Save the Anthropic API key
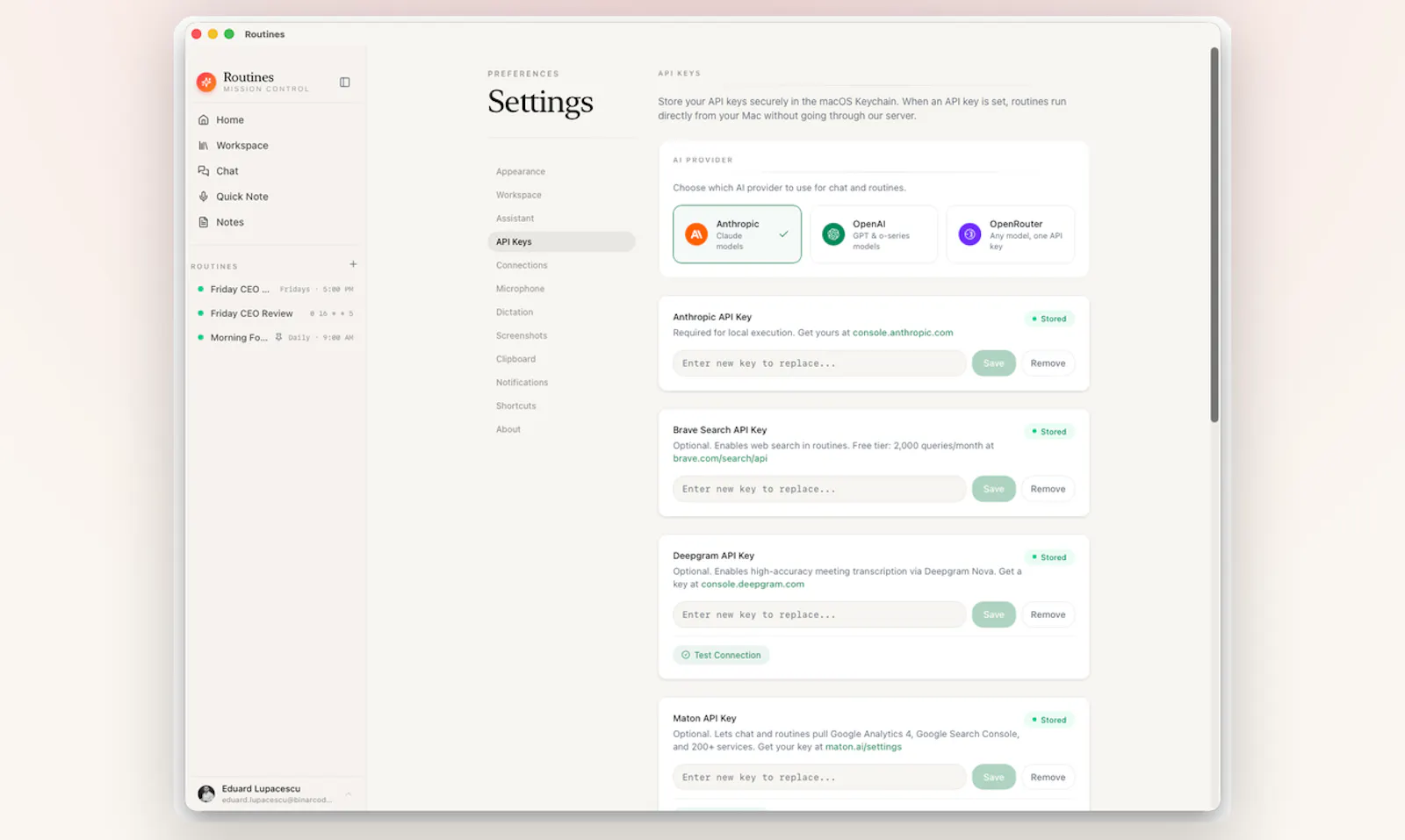 [x=993, y=363]
